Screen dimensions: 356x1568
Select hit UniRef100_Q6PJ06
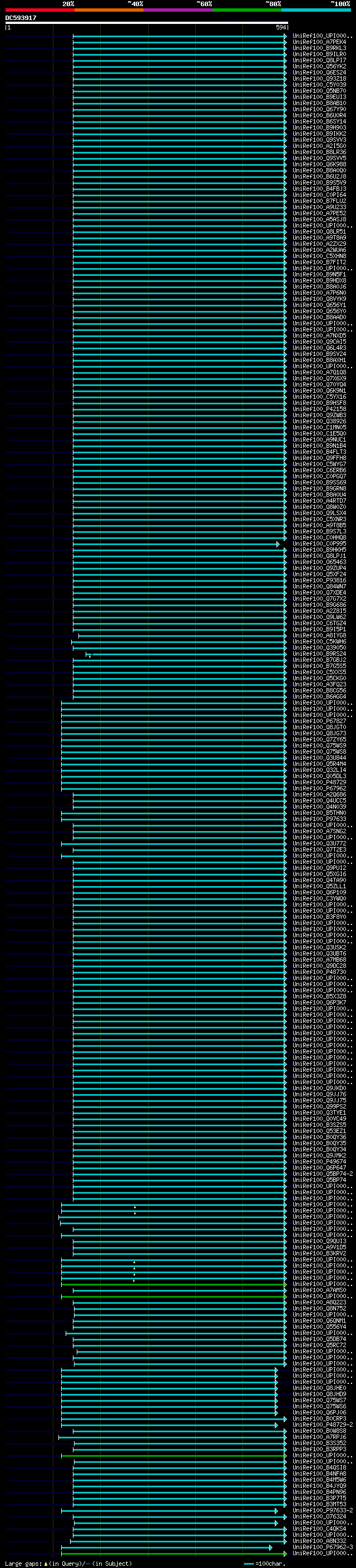tap(319, 1412)
